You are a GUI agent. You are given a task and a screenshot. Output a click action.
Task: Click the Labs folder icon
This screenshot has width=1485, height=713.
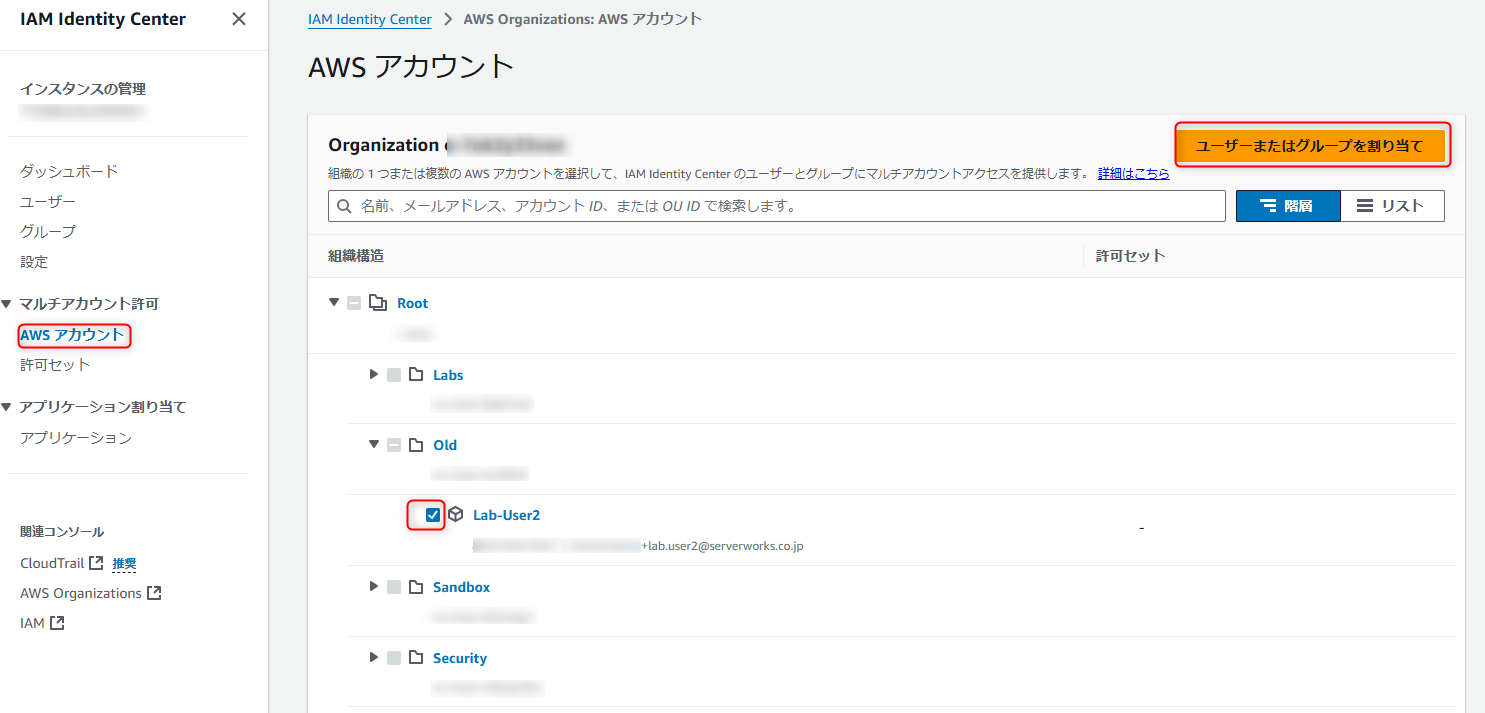pyautogui.click(x=416, y=375)
